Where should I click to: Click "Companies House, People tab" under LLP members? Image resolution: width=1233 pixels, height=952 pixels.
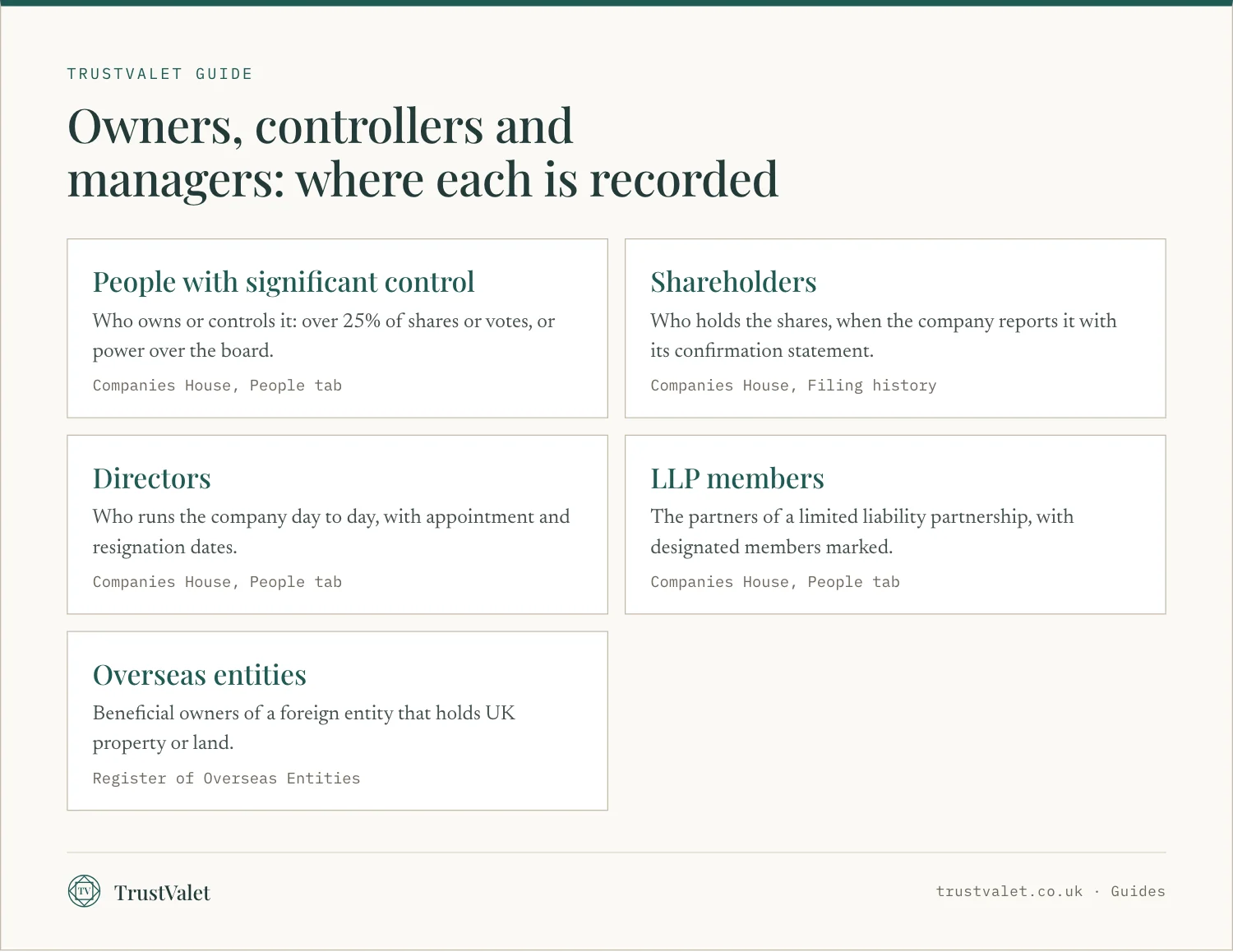click(x=775, y=582)
